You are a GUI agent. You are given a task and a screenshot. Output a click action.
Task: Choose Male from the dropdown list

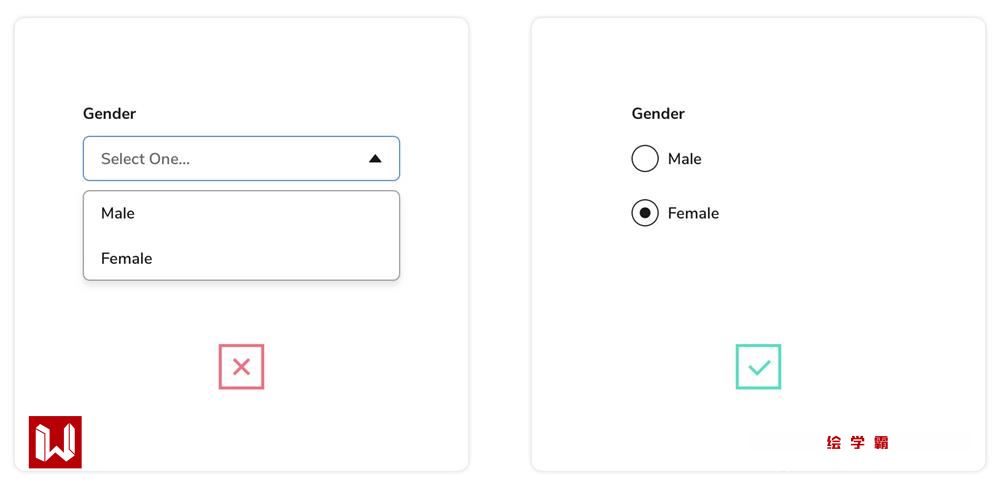point(118,213)
